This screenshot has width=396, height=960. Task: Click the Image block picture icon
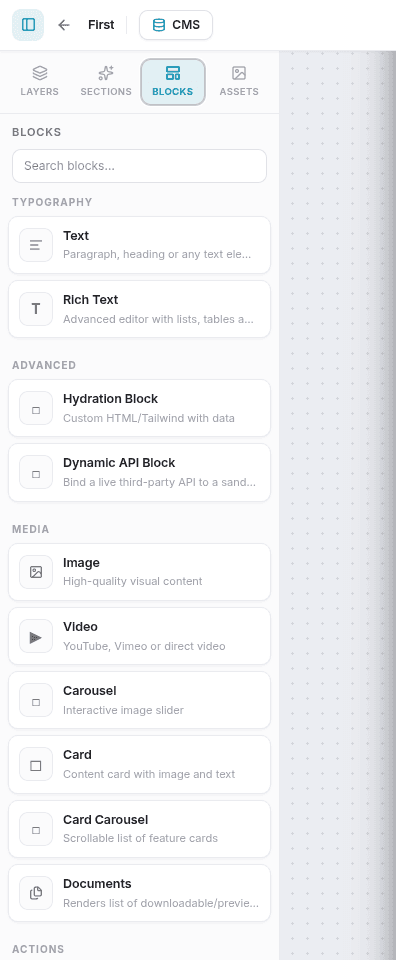coord(36,572)
